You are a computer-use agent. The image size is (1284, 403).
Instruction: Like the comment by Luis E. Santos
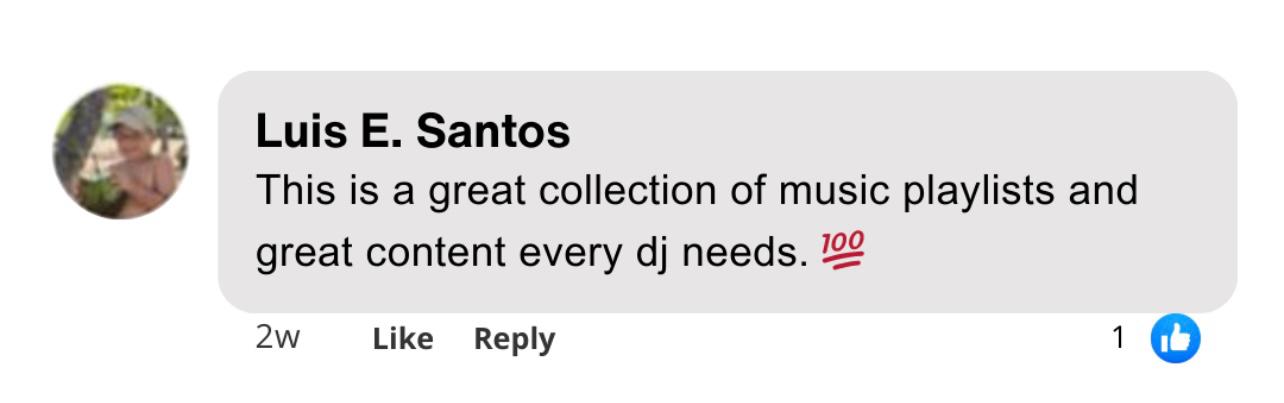[403, 339]
